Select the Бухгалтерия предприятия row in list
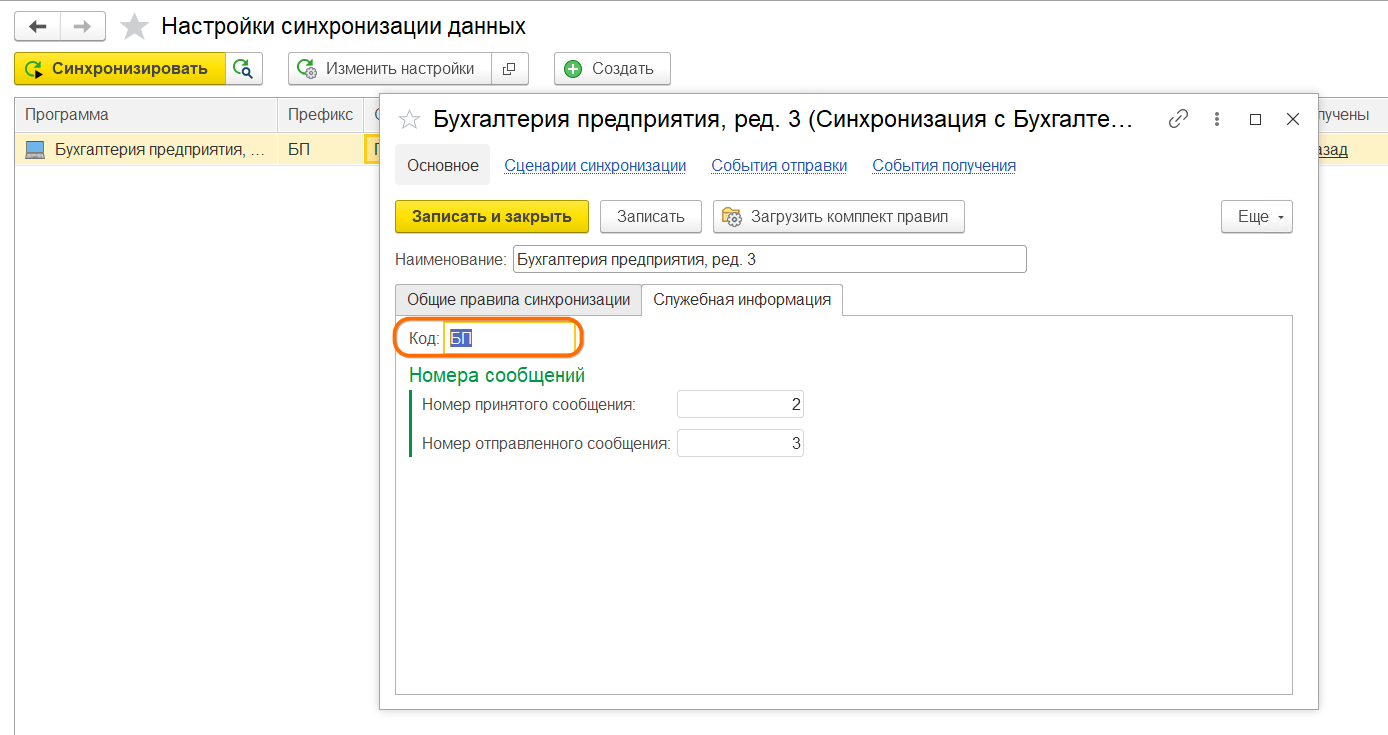 (x=146, y=150)
